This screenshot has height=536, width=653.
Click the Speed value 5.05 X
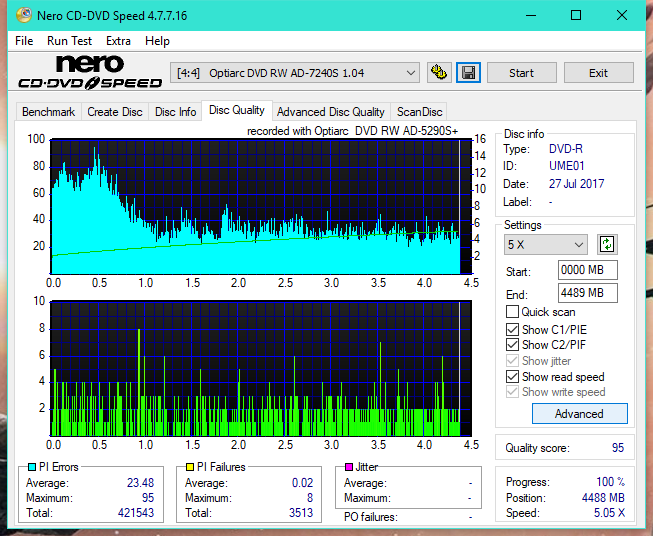point(609,513)
